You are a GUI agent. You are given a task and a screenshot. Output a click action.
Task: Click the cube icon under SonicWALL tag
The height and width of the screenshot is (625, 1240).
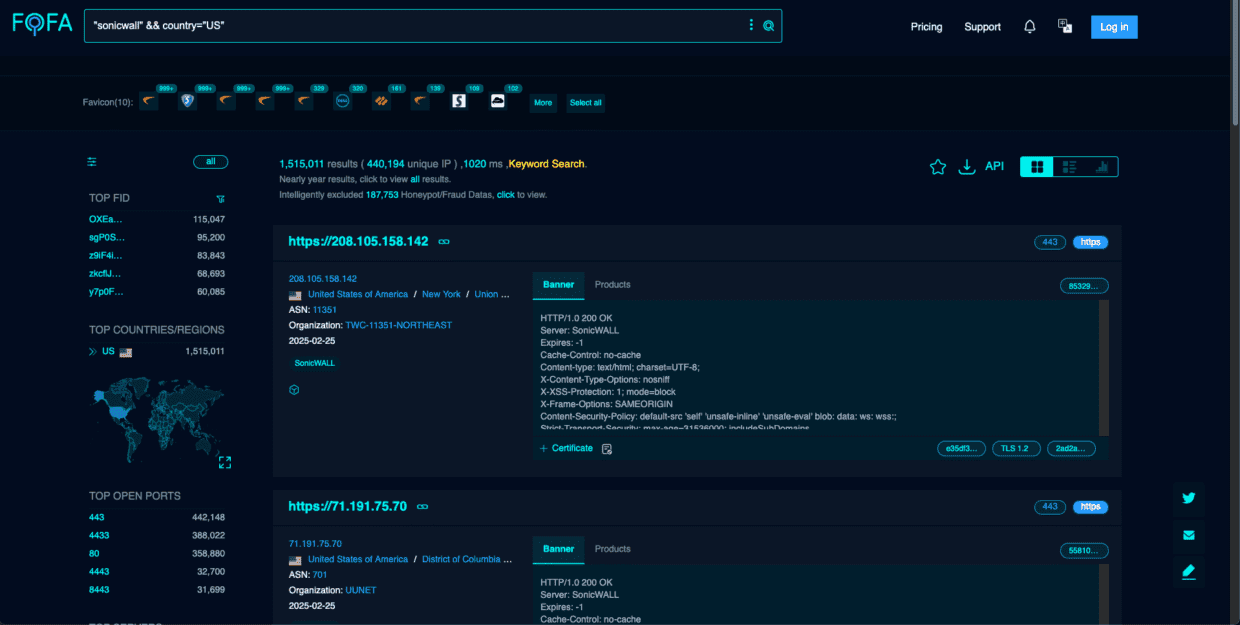coord(294,390)
